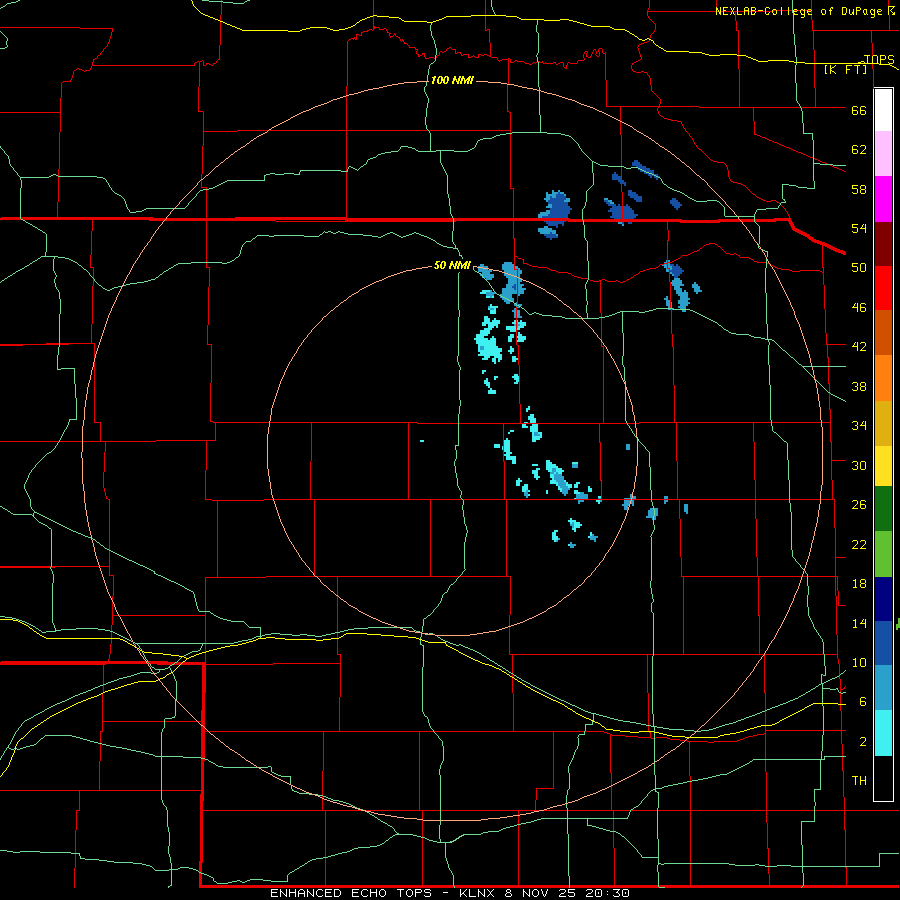Click the gold legend swatch
This screenshot has width=900, height=900.
(x=883, y=423)
